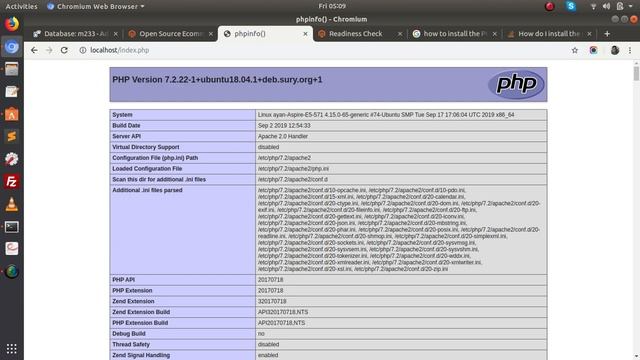This screenshot has height=360, width=640.
Task: Launch the Files manager from dock
Action: pos(11,69)
